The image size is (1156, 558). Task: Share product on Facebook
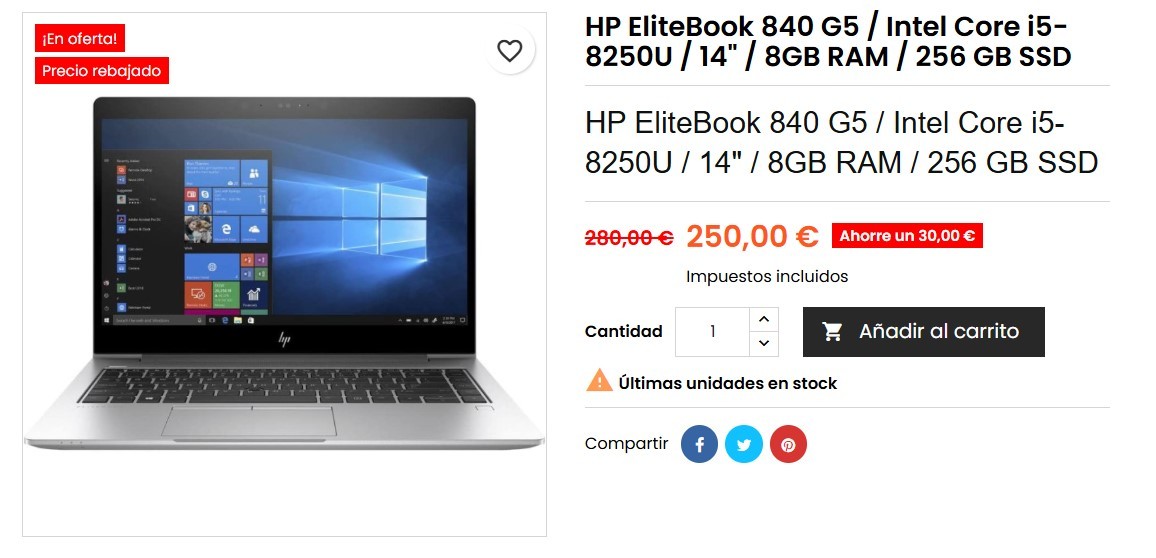click(699, 444)
